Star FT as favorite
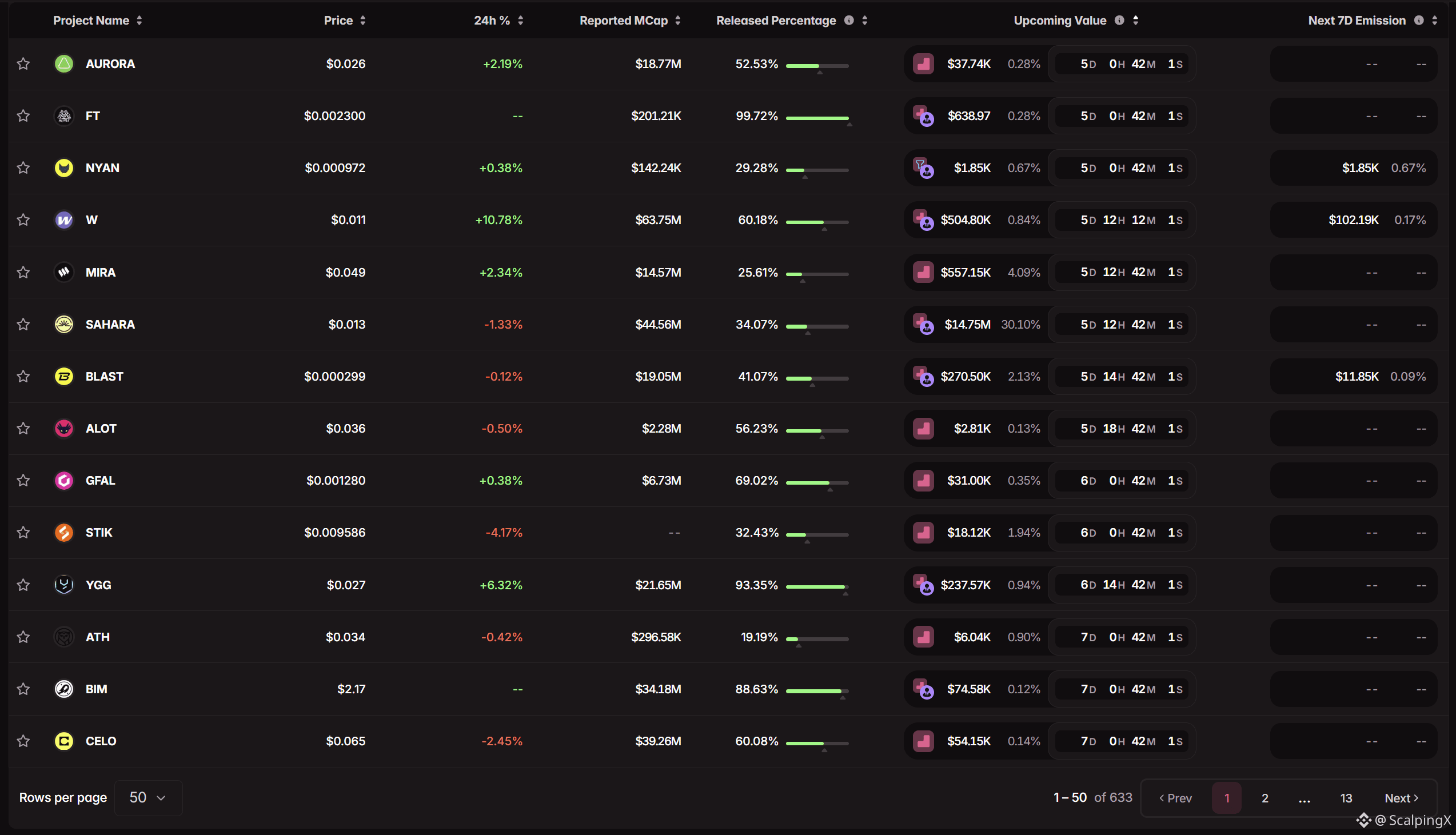Image resolution: width=1456 pixels, height=835 pixels. (x=23, y=116)
